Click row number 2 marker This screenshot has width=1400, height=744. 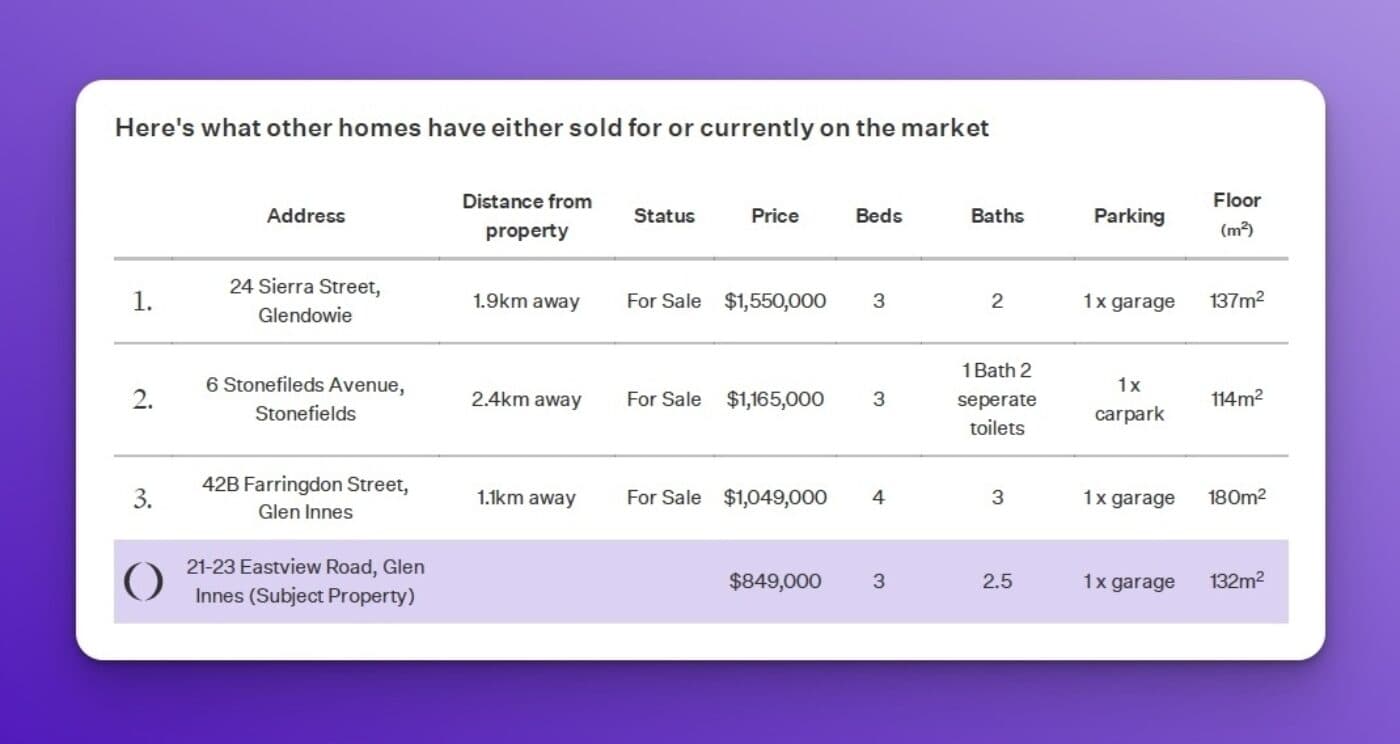pos(142,400)
